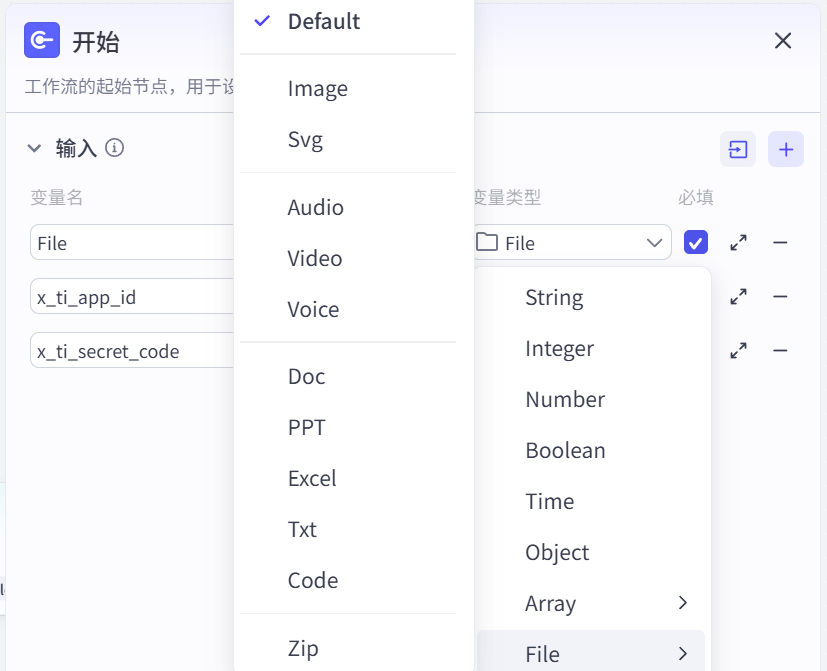Pick Image from the file type submenu

[317, 88]
